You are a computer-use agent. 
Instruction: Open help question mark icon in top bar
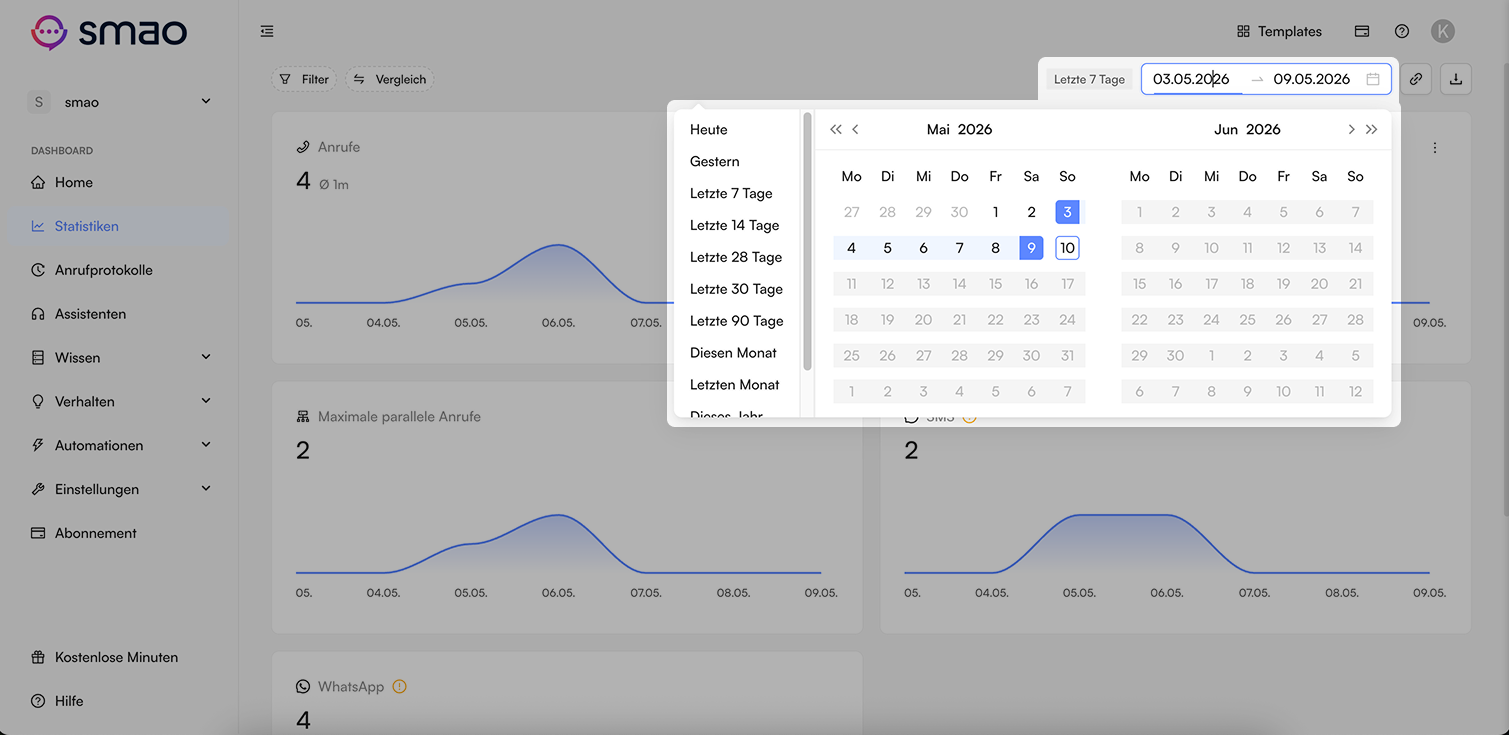click(1402, 31)
